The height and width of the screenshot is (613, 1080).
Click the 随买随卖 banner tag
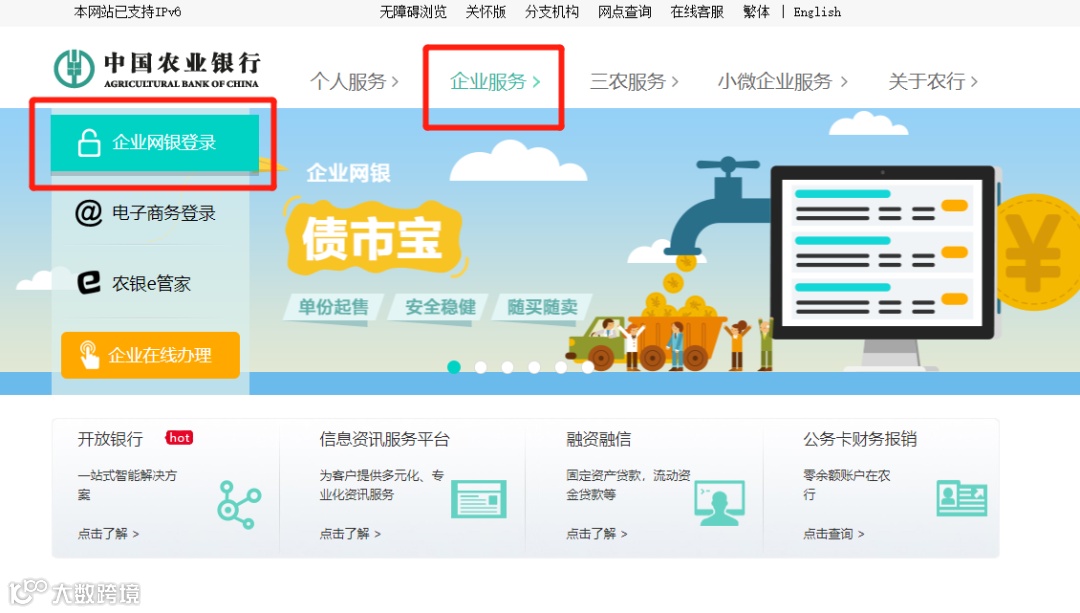coord(542,306)
